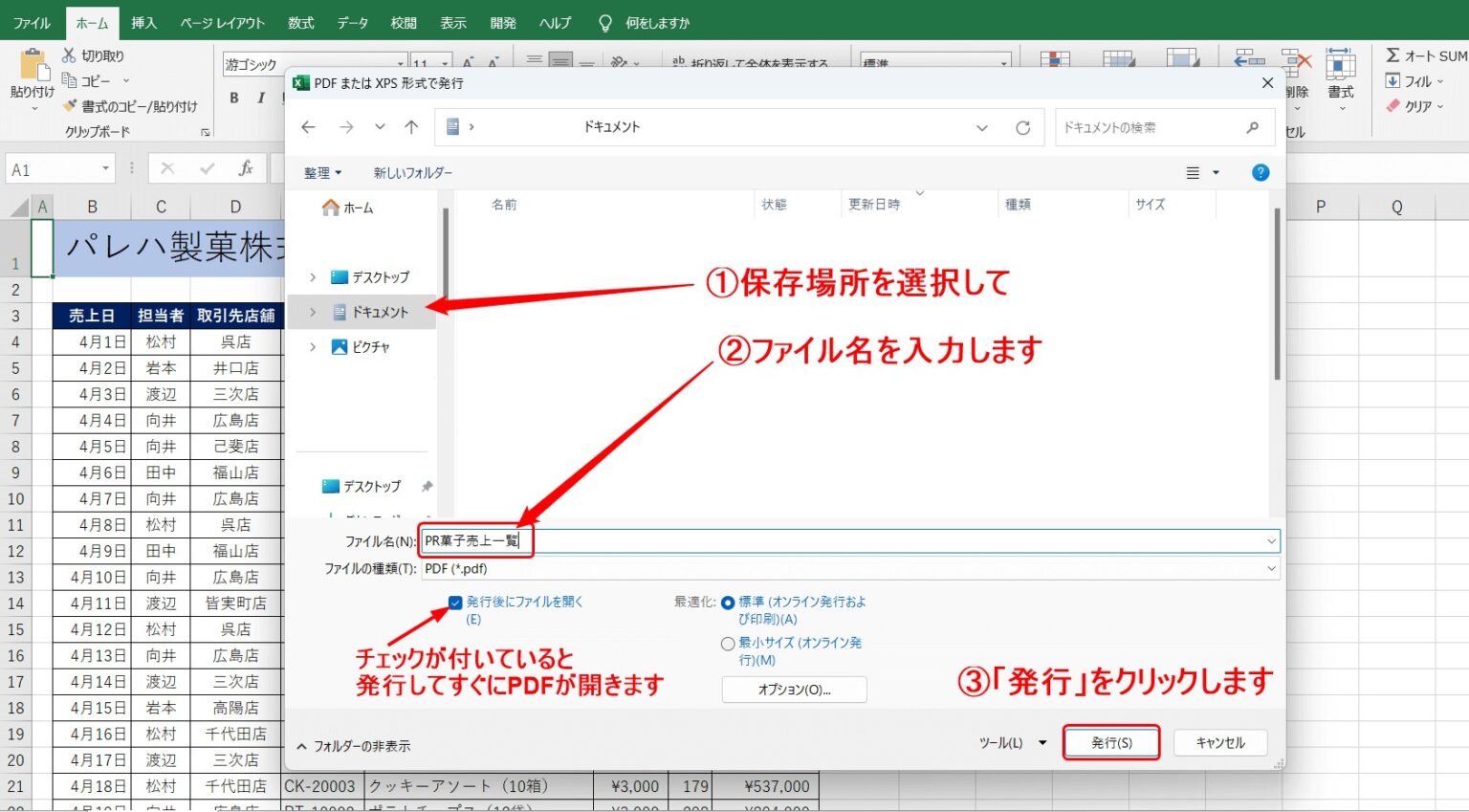
Task: Open the Options (オプション) button
Action: (x=794, y=690)
